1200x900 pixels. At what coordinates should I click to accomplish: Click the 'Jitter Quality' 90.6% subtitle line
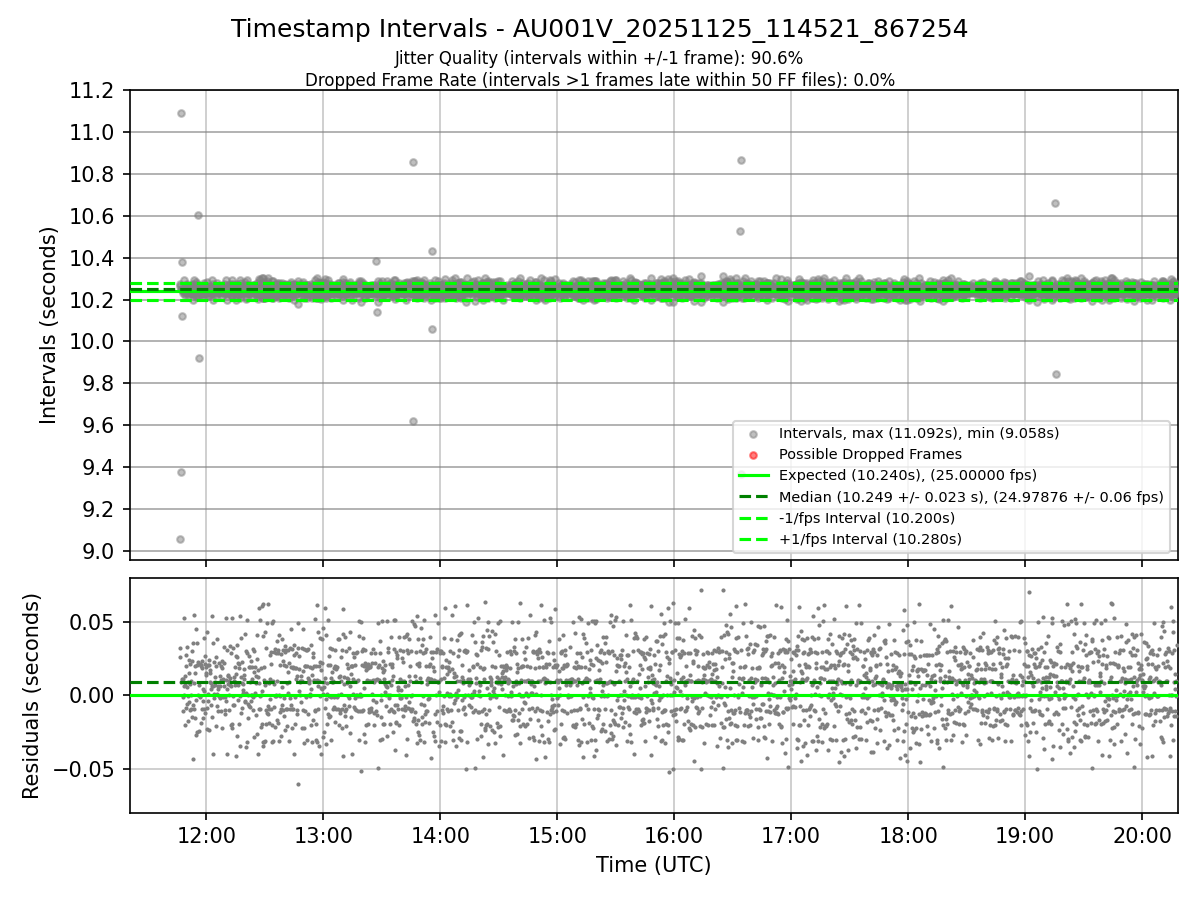pos(599,58)
